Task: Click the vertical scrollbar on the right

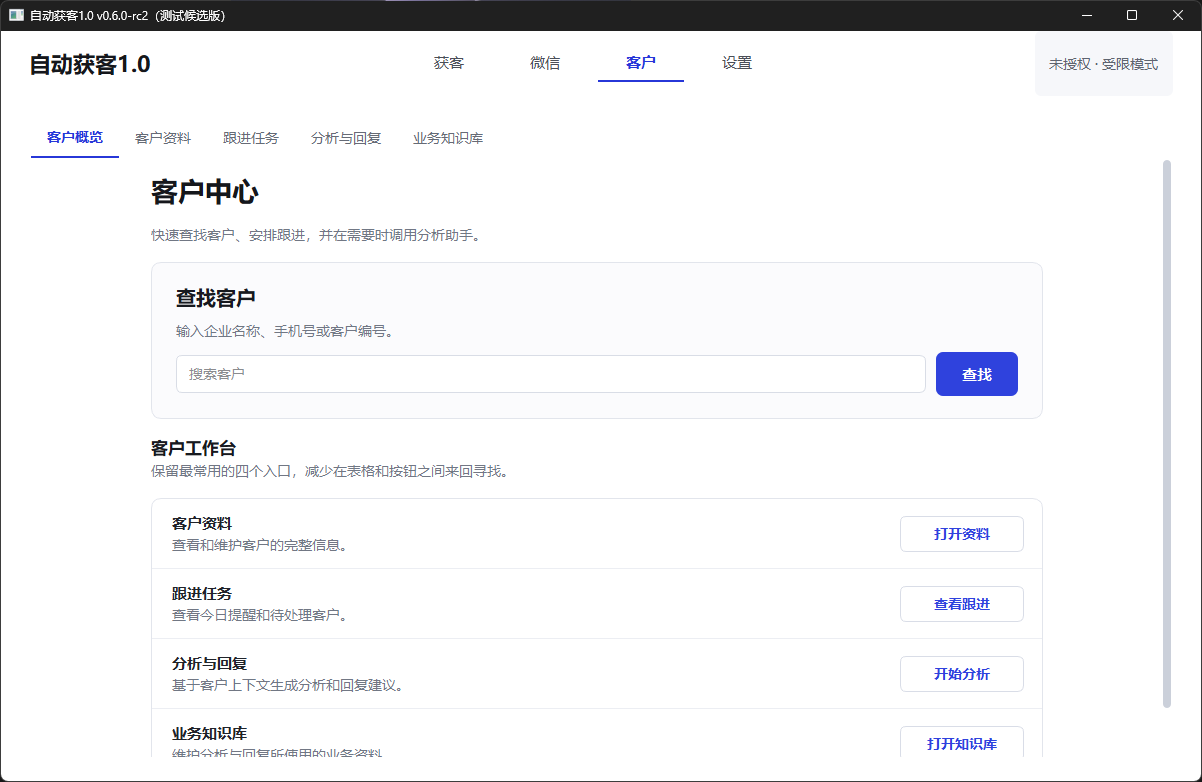Action: pyautogui.click(x=1167, y=433)
